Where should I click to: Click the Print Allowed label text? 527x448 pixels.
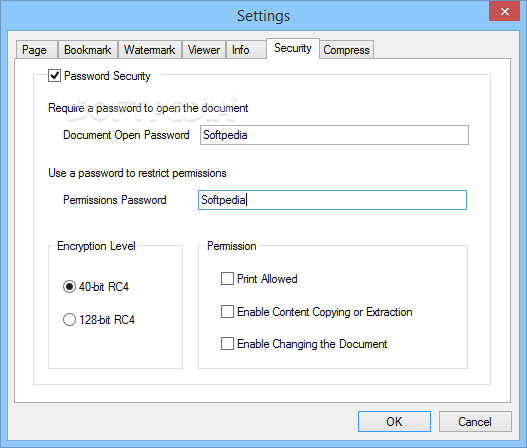point(267,279)
